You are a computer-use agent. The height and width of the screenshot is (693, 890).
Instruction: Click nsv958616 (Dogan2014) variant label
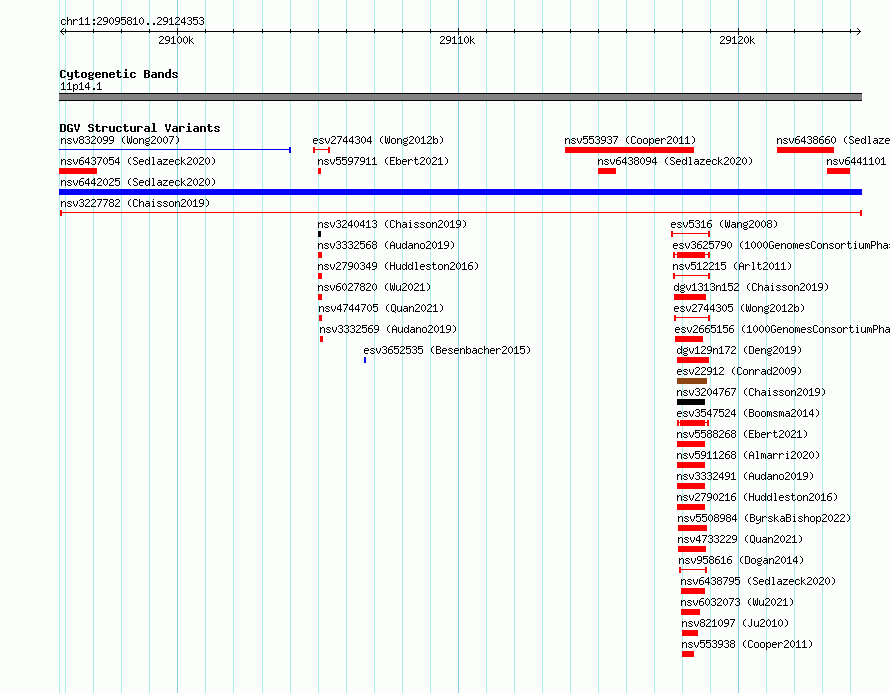(741, 560)
